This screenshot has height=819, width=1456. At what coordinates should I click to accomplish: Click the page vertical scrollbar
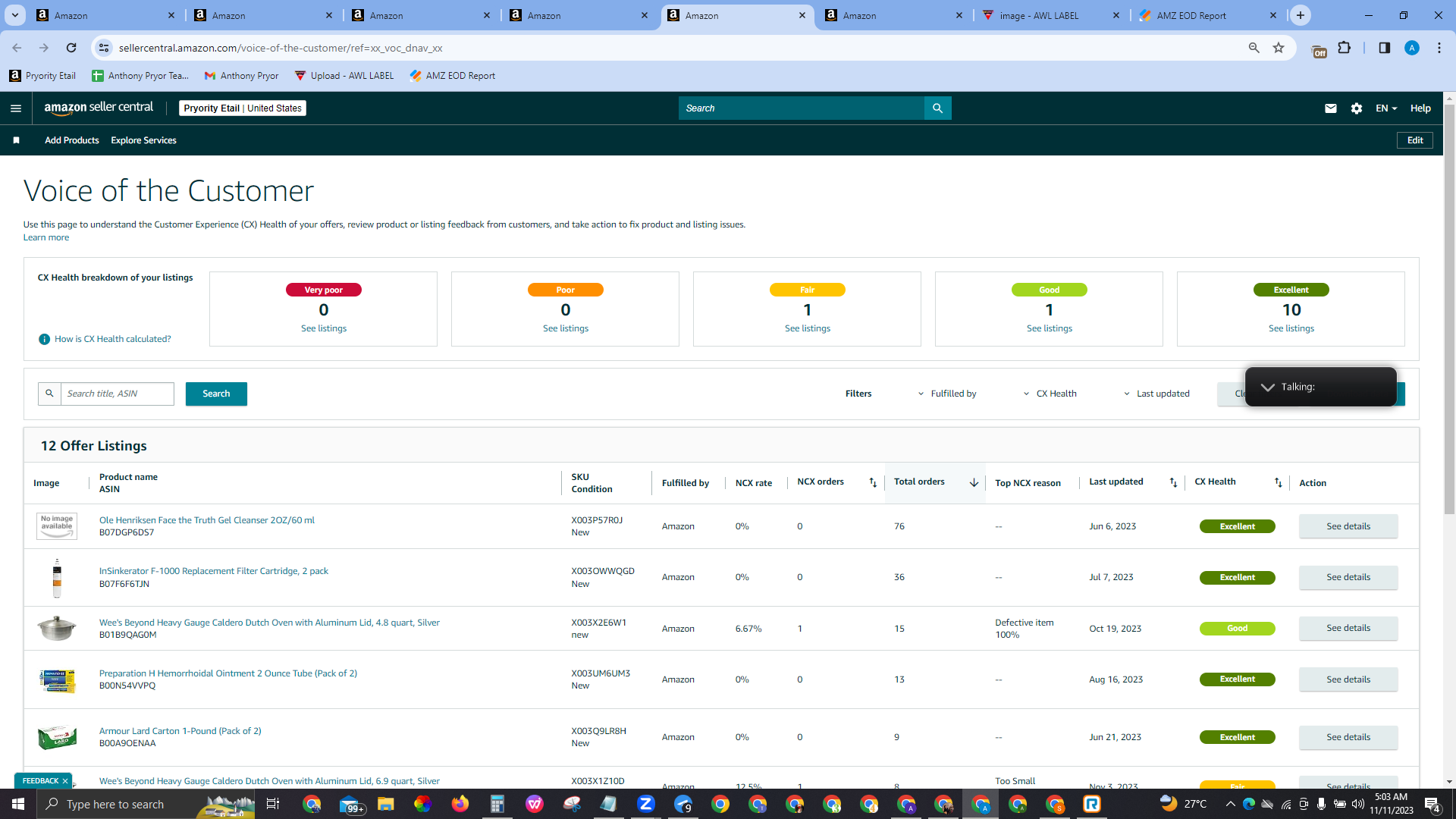point(1449,309)
